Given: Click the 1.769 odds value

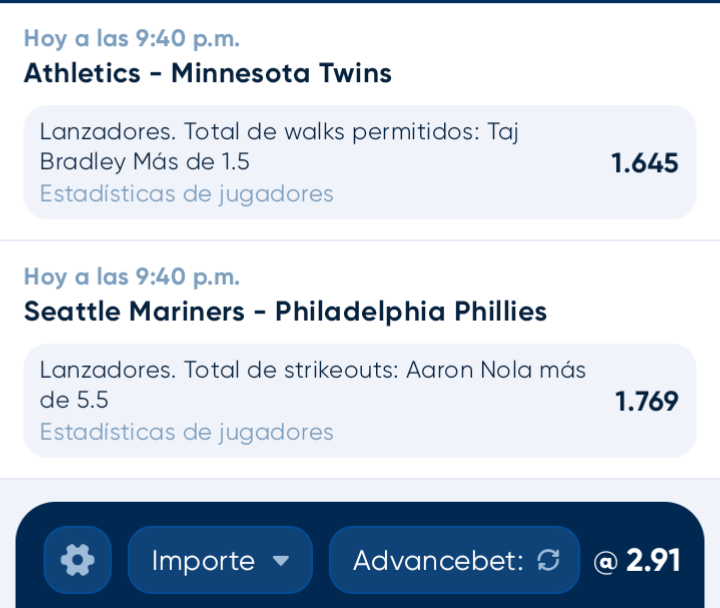Looking at the screenshot, I should point(647,401).
